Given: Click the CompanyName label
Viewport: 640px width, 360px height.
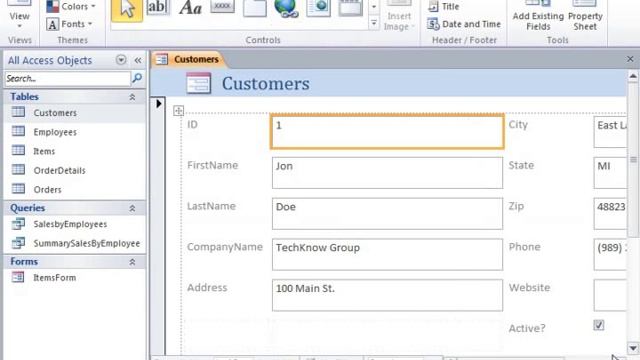Looking at the screenshot, I should click(225, 247).
